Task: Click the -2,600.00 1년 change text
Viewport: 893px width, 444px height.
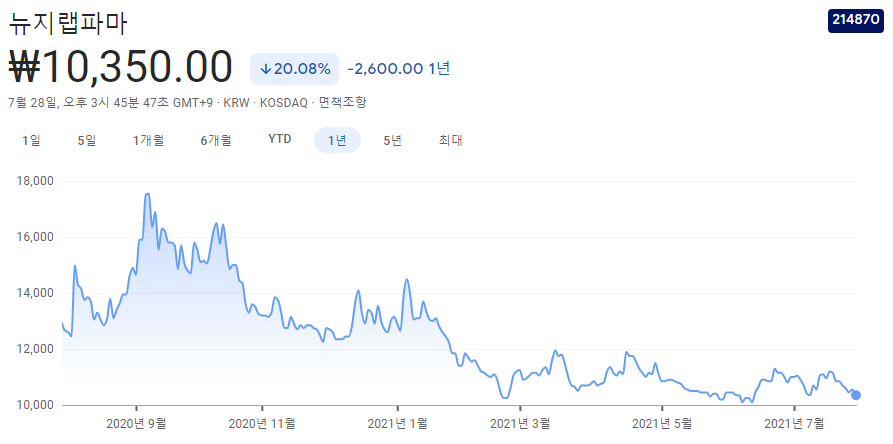Action: tap(399, 69)
